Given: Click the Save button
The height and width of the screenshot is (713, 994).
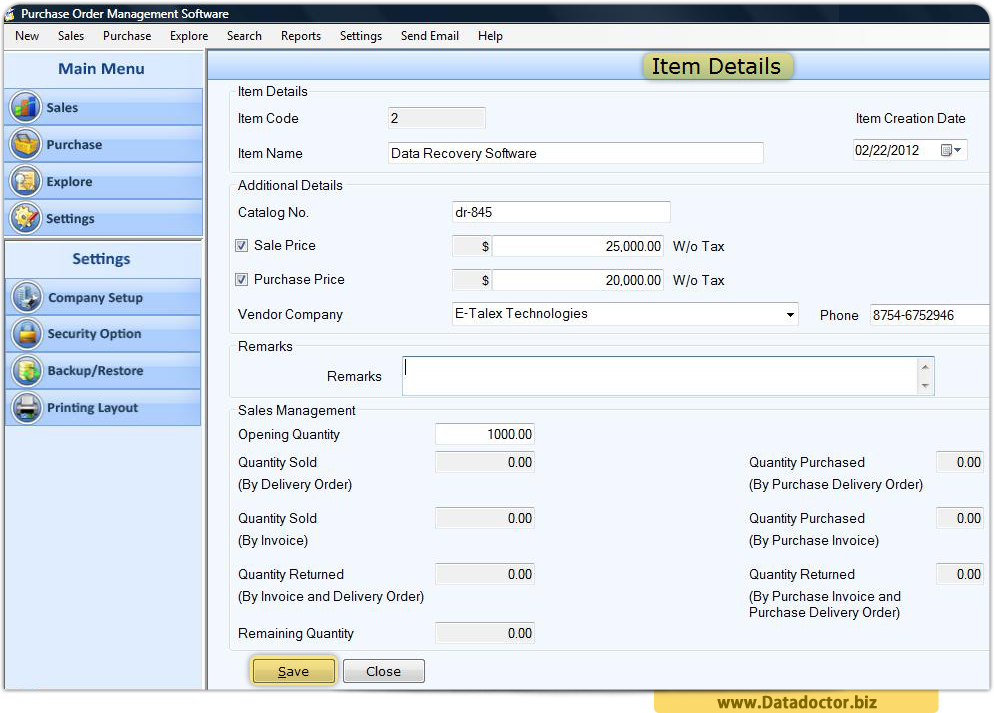Looking at the screenshot, I should (293, 671).
